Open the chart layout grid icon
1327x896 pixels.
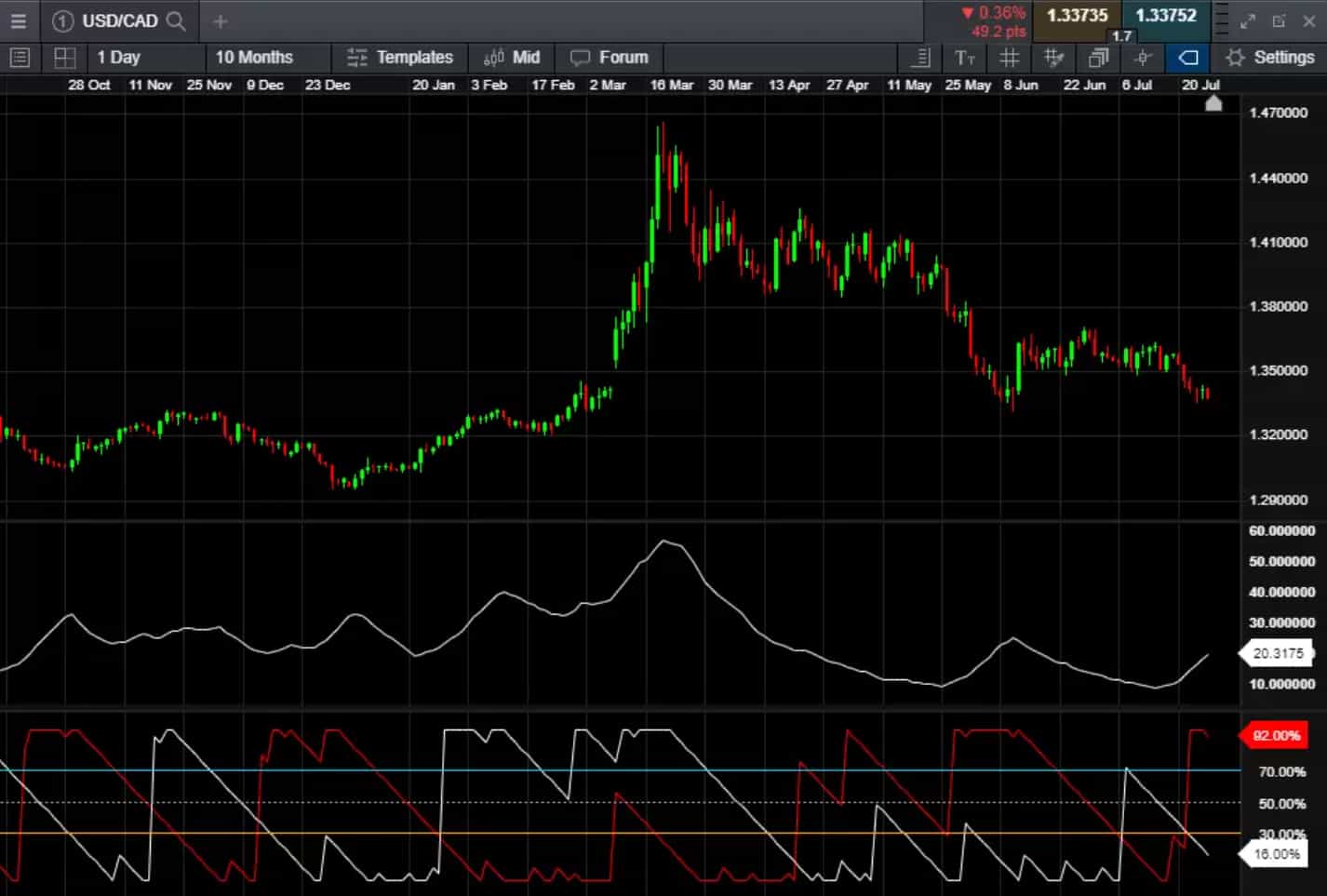click(x=64, y=58)
